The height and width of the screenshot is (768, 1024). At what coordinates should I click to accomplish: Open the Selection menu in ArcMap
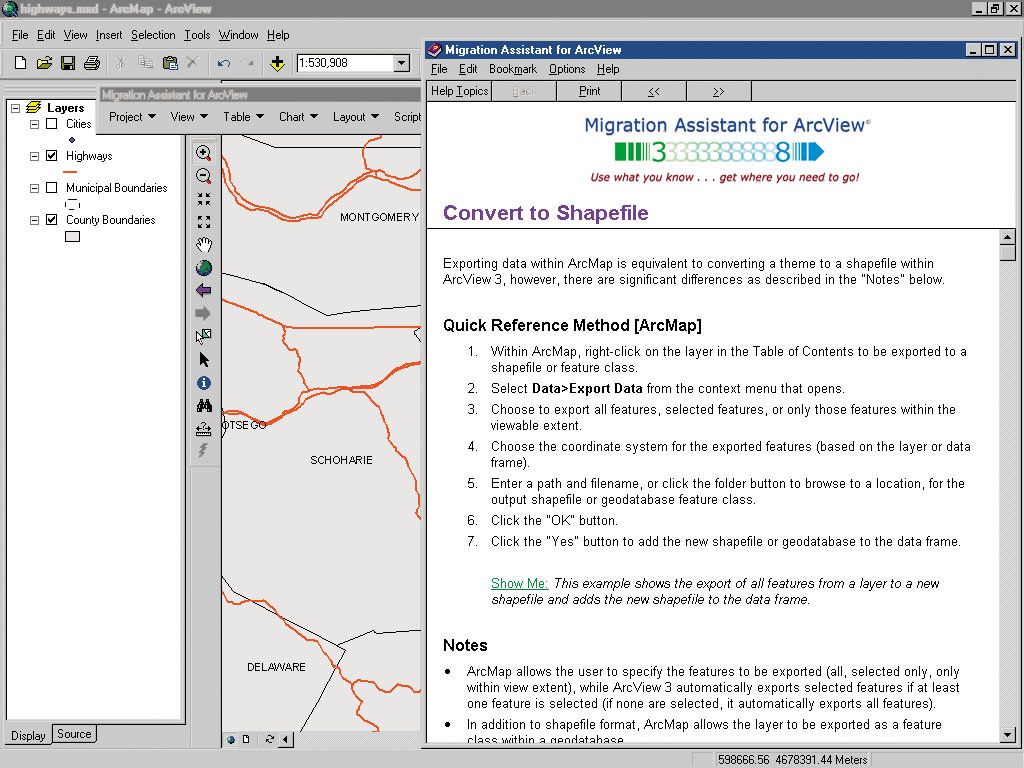coord(153,35)
